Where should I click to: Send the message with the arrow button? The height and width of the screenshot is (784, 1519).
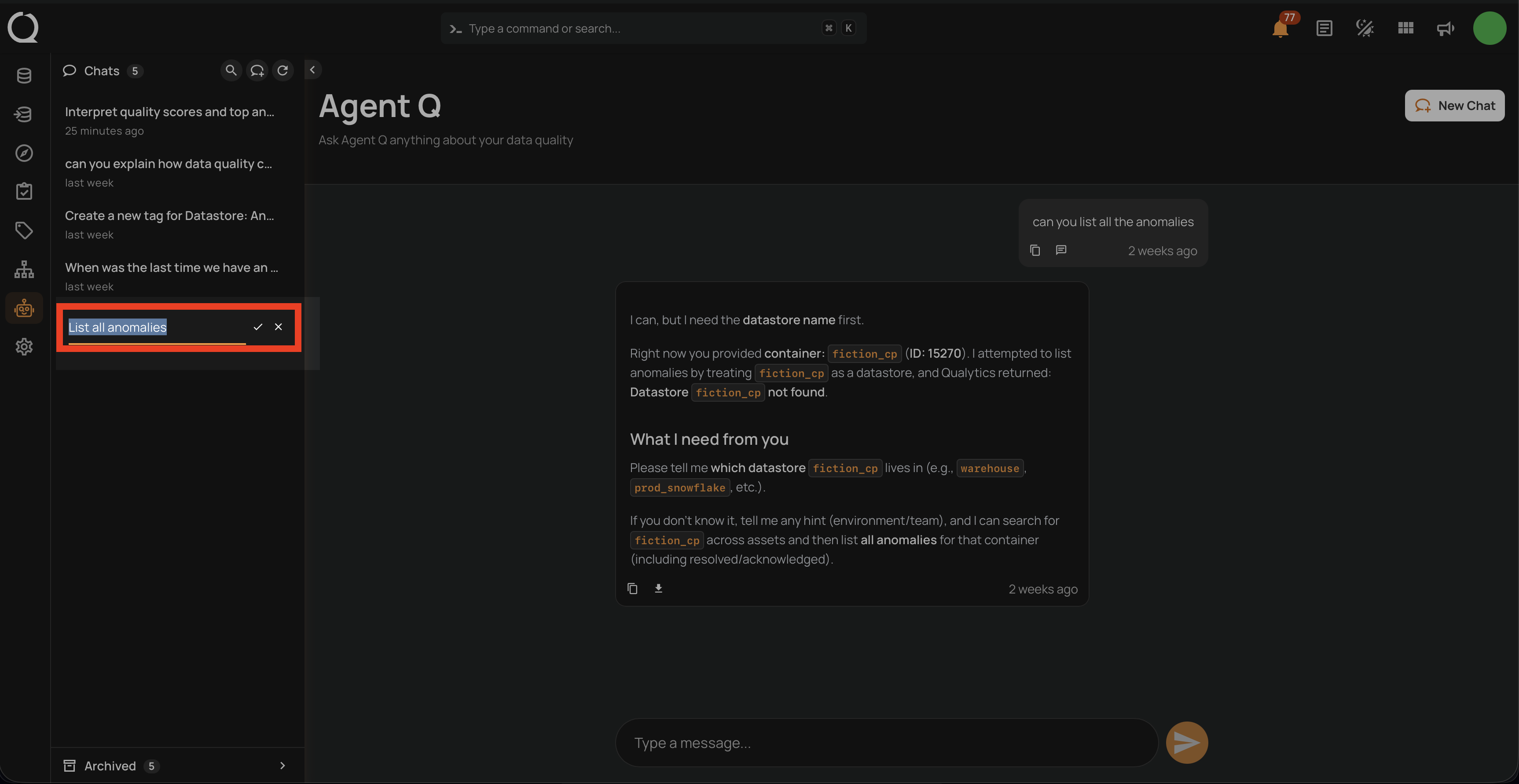click(x=1186, y=743)
